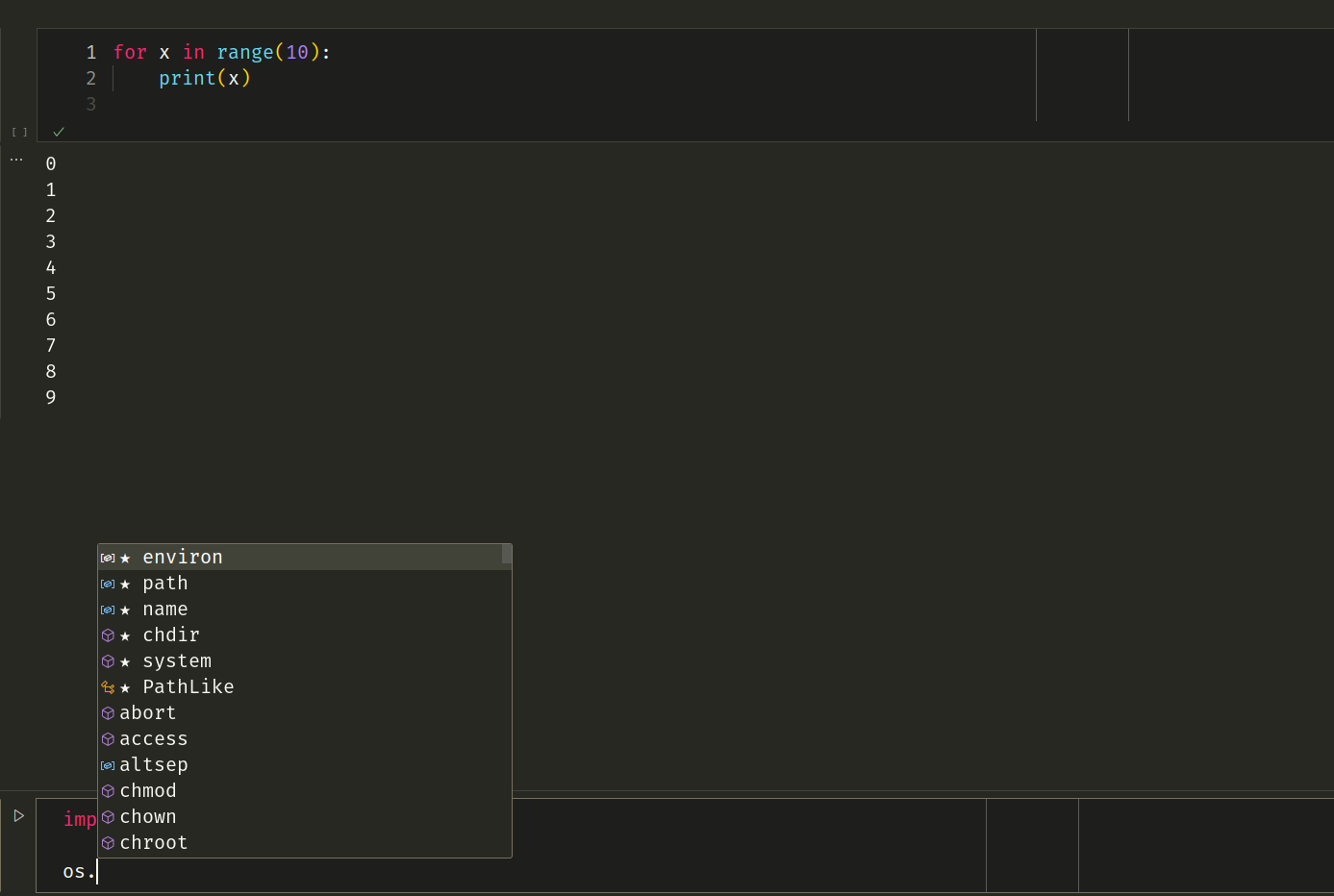
Task: Click the PathLike reference arrow icon
Action: point(106,686)
